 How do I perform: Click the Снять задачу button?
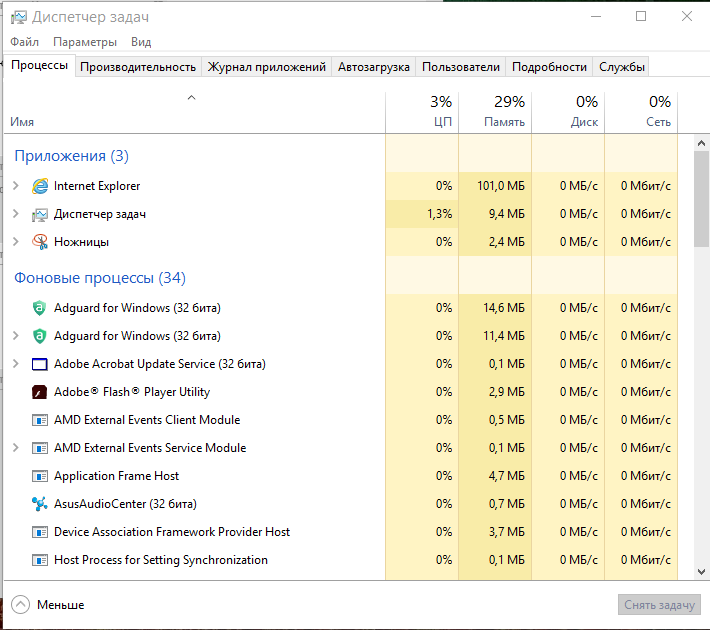[x=659, y=605]
